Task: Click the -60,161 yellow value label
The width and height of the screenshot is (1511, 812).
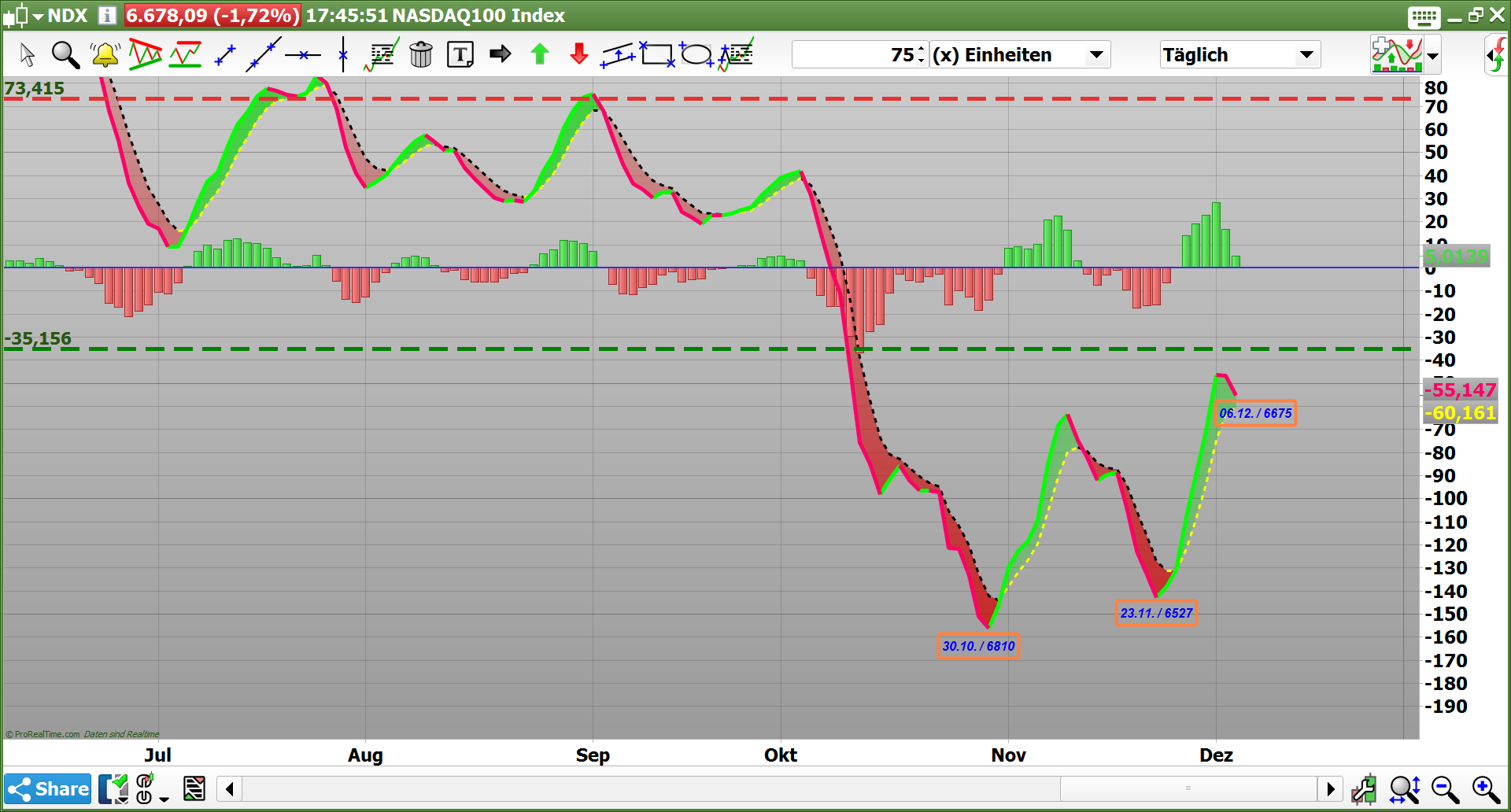Action: click(1460, 413)
